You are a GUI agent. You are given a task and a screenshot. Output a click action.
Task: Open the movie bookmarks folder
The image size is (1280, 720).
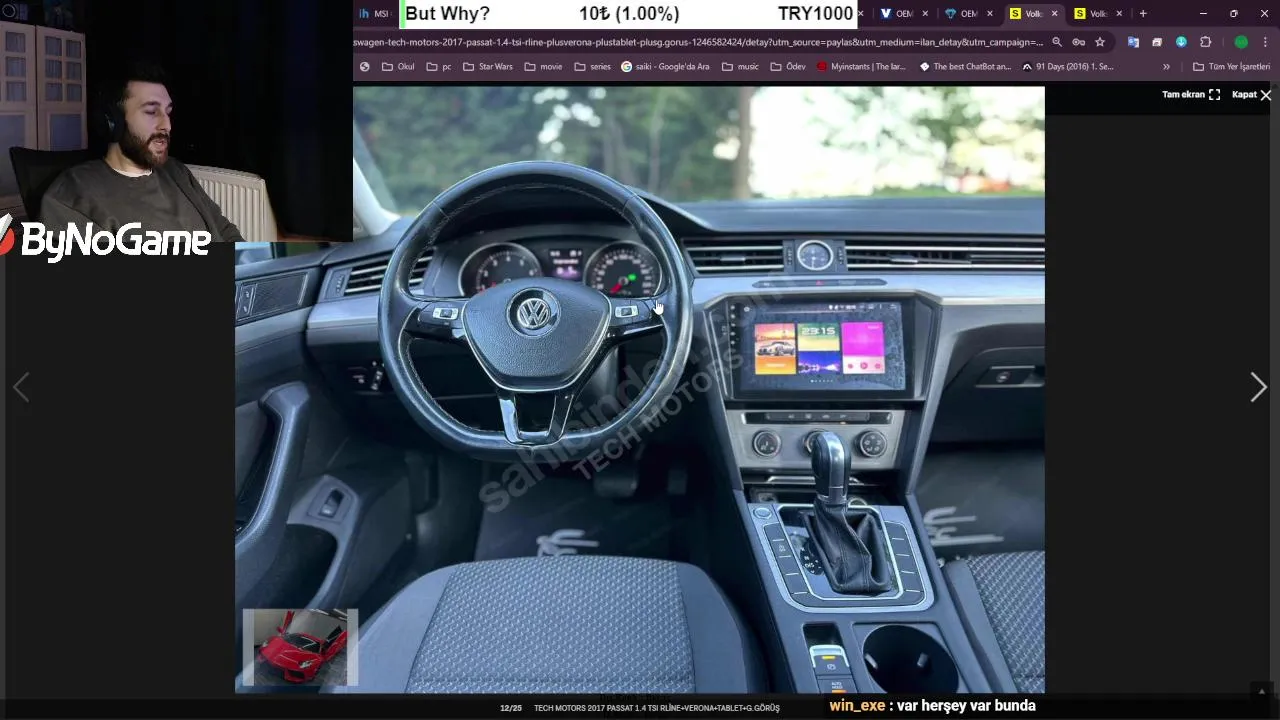tap(542, 67)
